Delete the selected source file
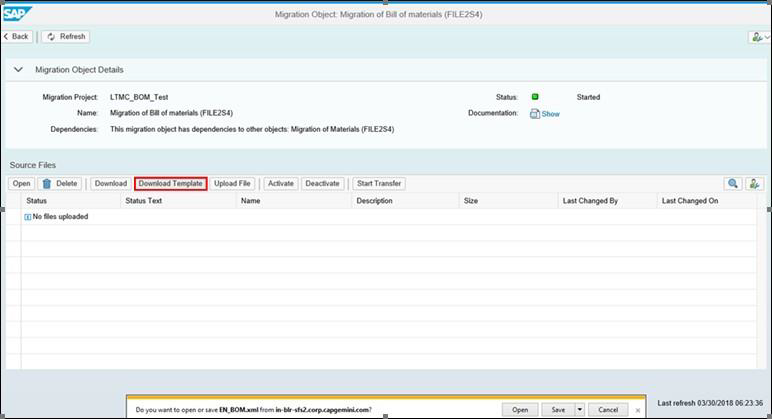Image resolution: width=772 pixels, height=419 pixels. [60, 184]
